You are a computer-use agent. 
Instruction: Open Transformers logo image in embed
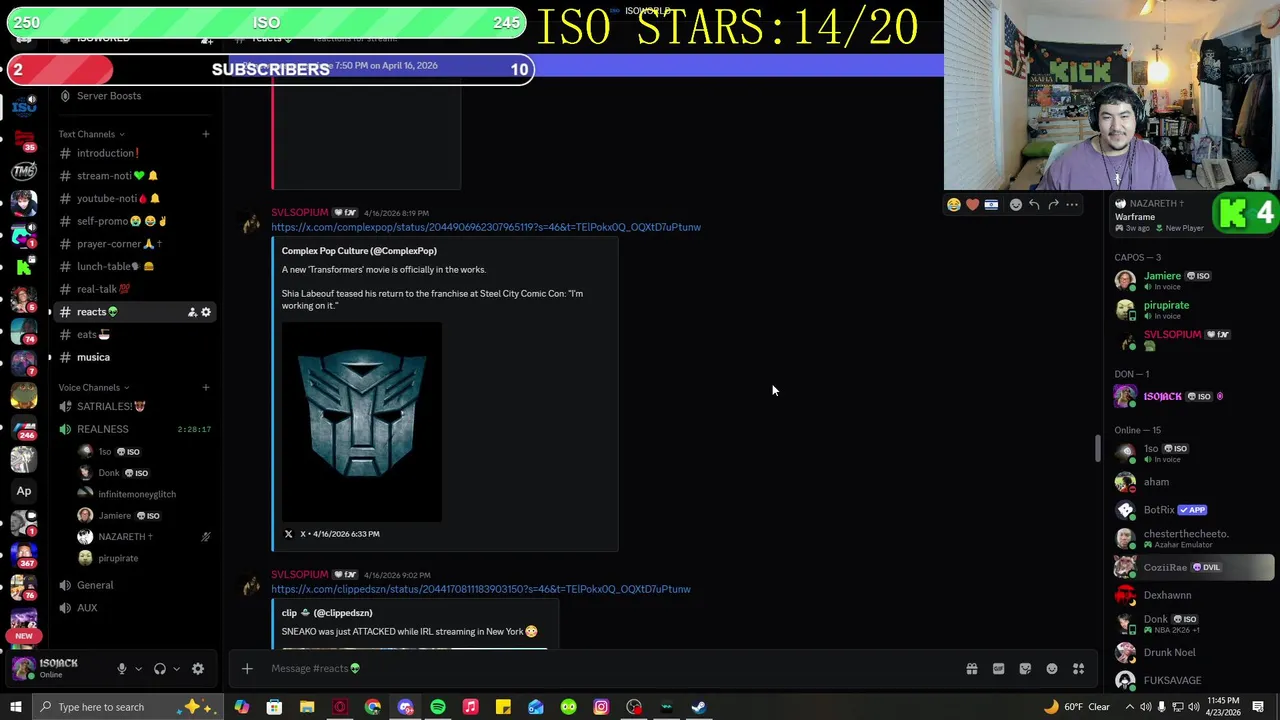[362, 422]
